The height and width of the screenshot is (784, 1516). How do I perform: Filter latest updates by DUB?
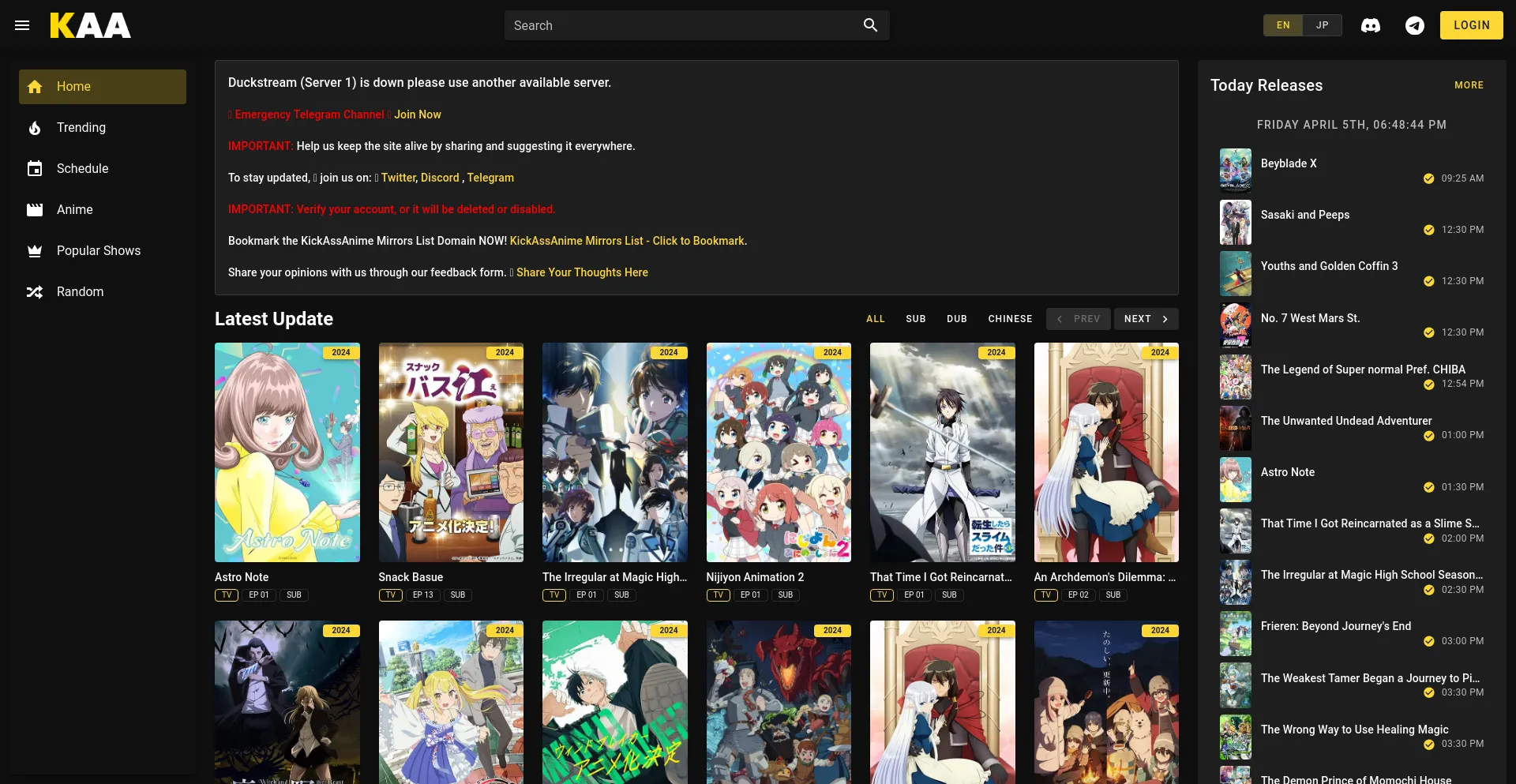(x=957, y=319)
